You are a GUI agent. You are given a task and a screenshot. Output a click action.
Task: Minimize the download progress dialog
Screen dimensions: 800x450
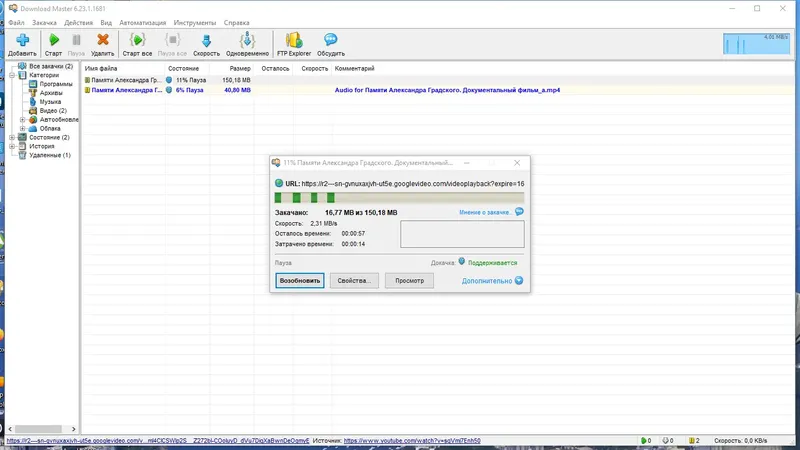(x=466, y=163)
